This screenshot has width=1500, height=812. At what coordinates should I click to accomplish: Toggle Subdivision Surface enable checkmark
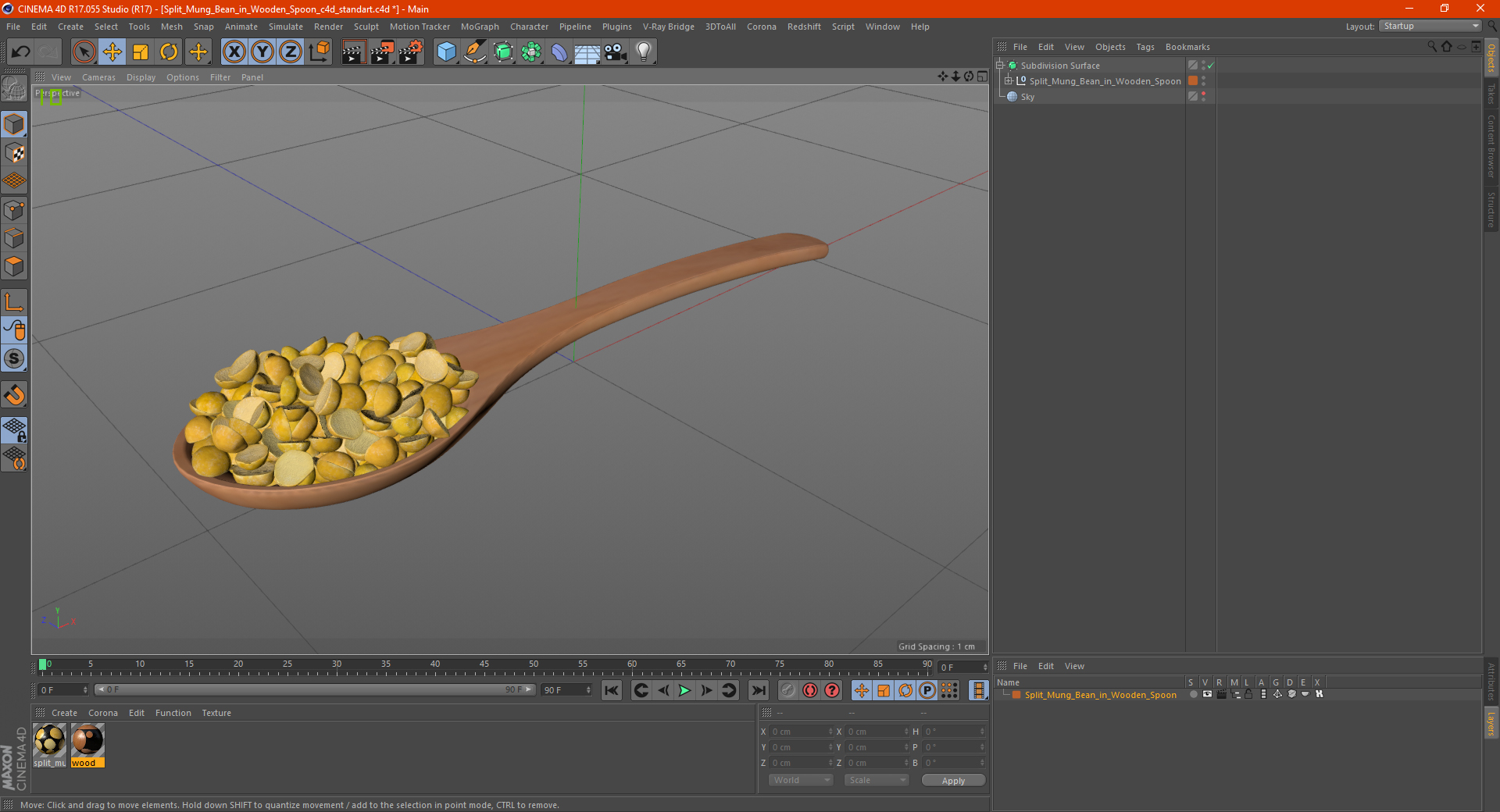pos(1211,66)
